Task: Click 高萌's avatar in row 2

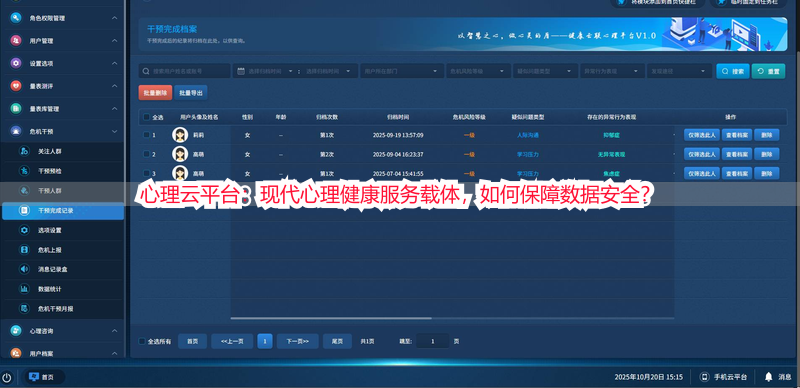Action: [x=180, y=154]
